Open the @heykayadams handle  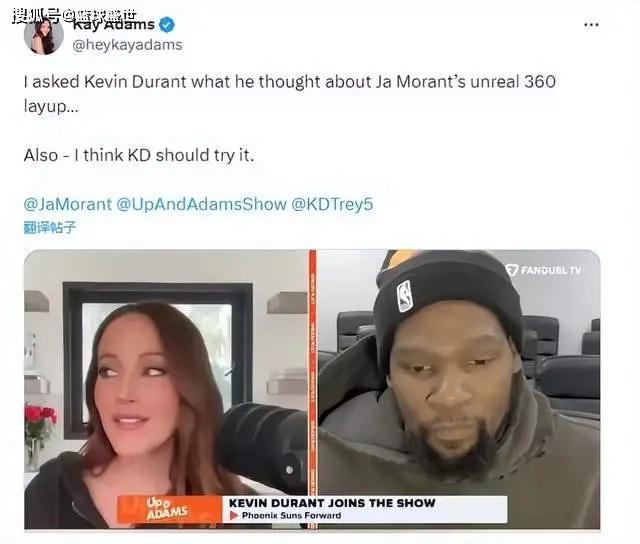[127, 45]
